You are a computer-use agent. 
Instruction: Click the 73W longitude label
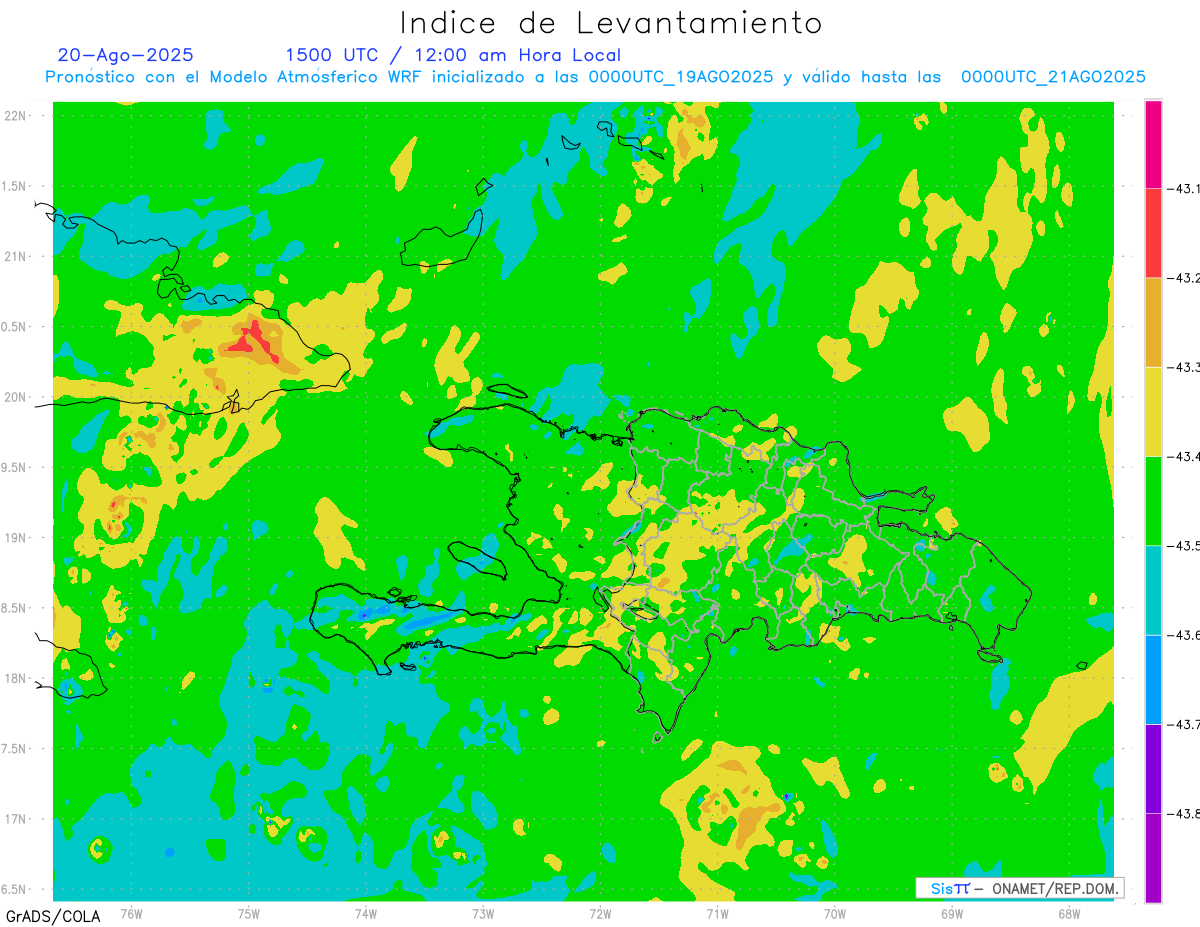click(483, 913)
